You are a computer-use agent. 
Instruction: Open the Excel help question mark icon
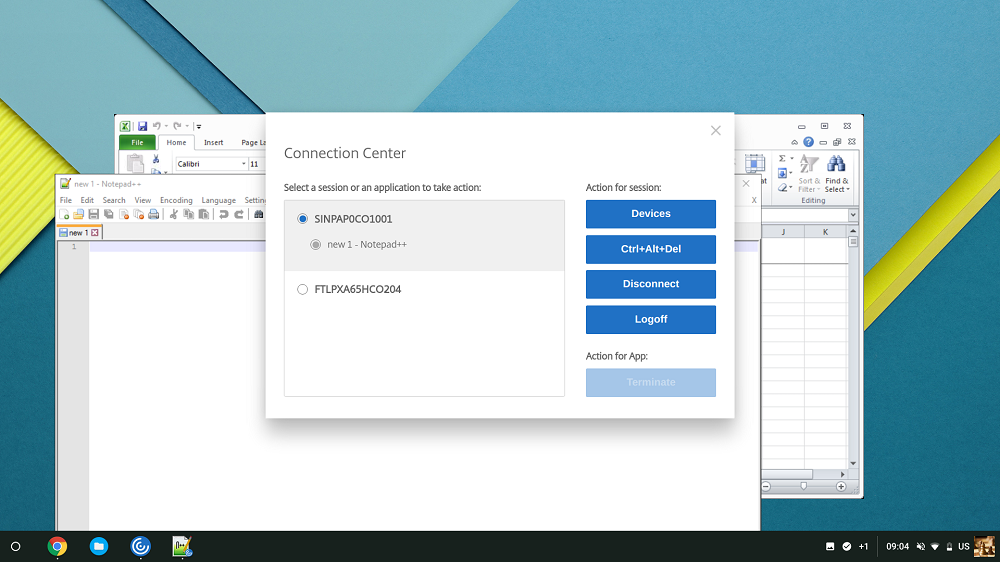(808, 142)
